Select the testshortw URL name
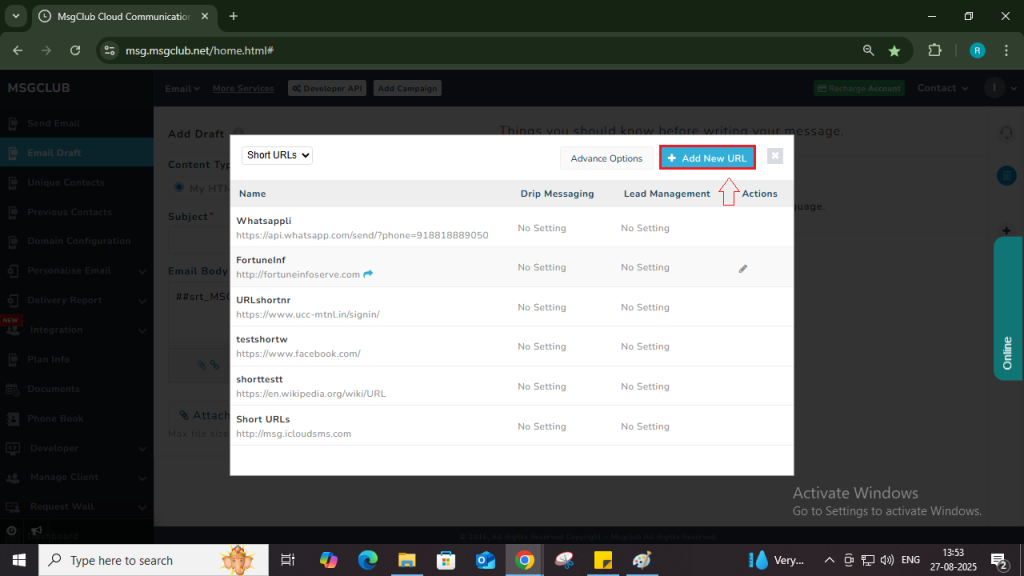This screenshot has height=576, width=1024. [262, 339]
